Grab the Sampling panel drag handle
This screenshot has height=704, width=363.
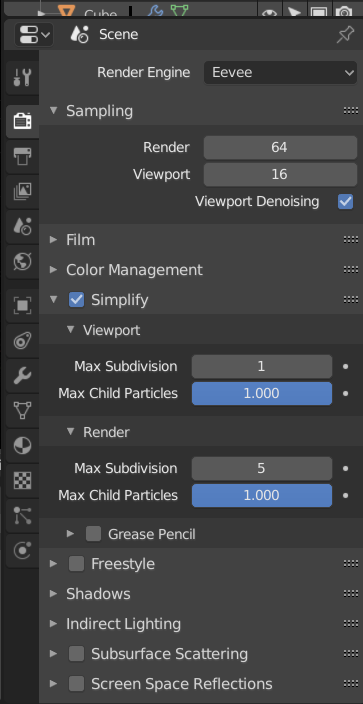(x=351, y=110)
